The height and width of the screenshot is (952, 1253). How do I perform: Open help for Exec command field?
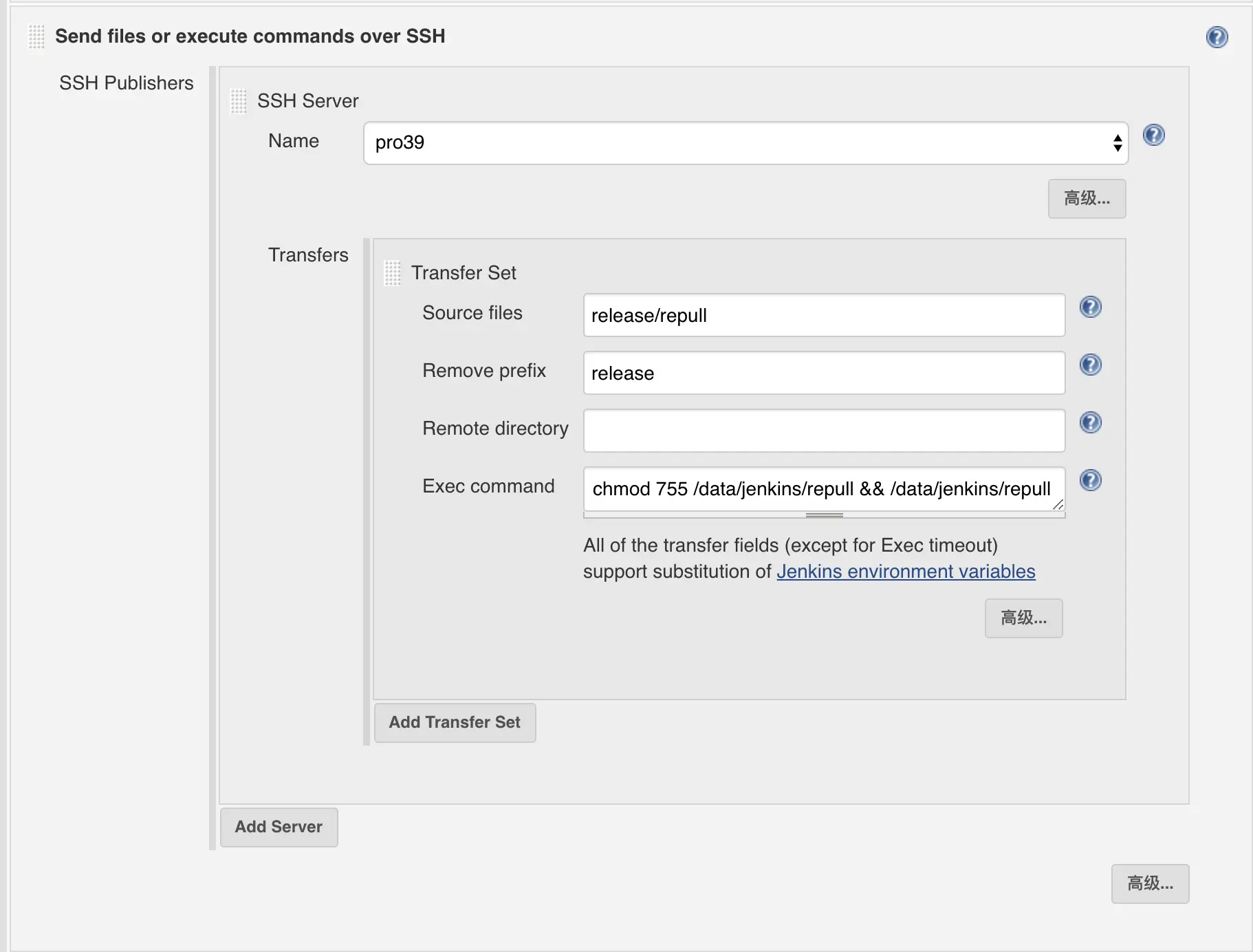1090,480
